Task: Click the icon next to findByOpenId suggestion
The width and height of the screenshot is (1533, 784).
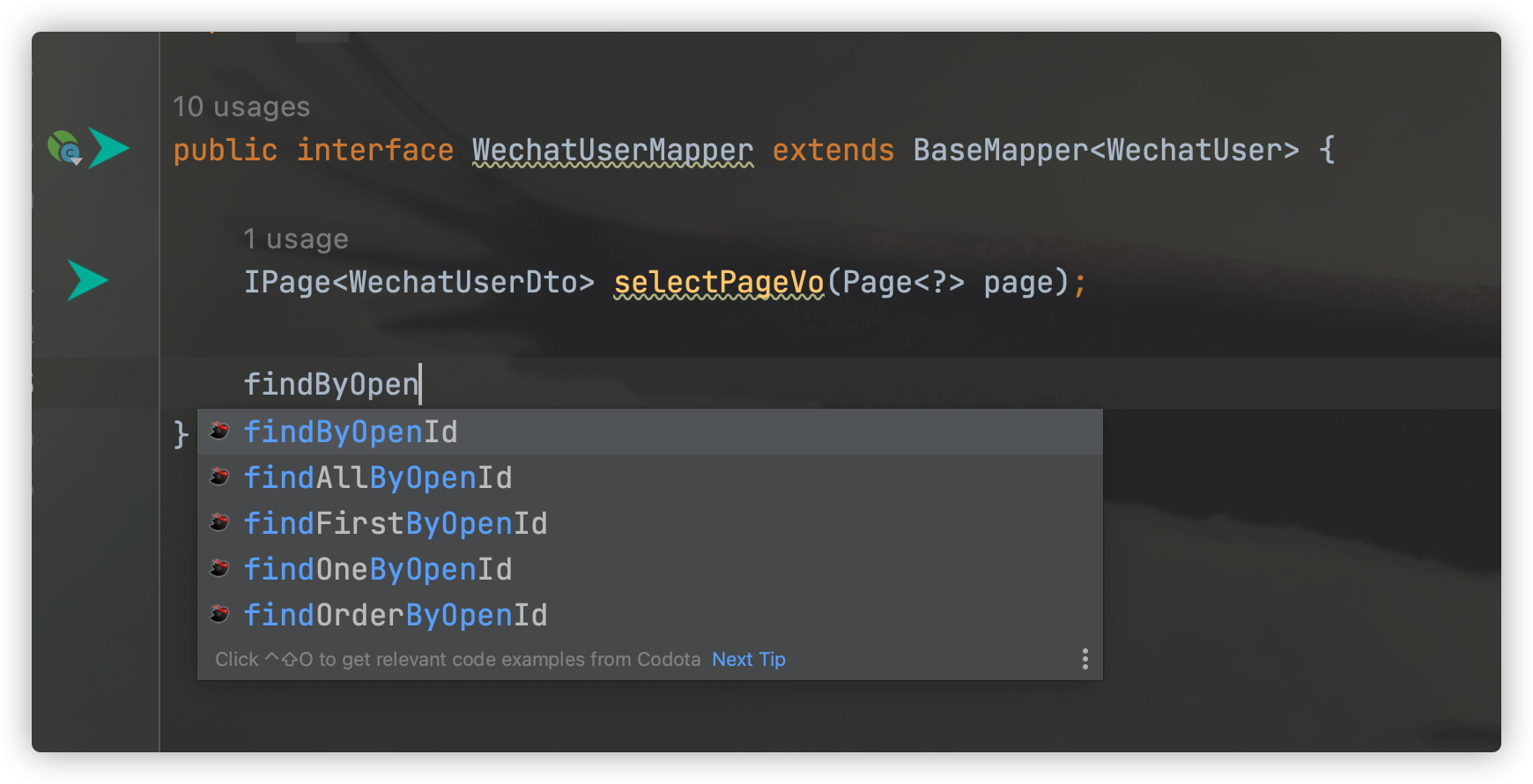Action: click(x=220, y=432)
